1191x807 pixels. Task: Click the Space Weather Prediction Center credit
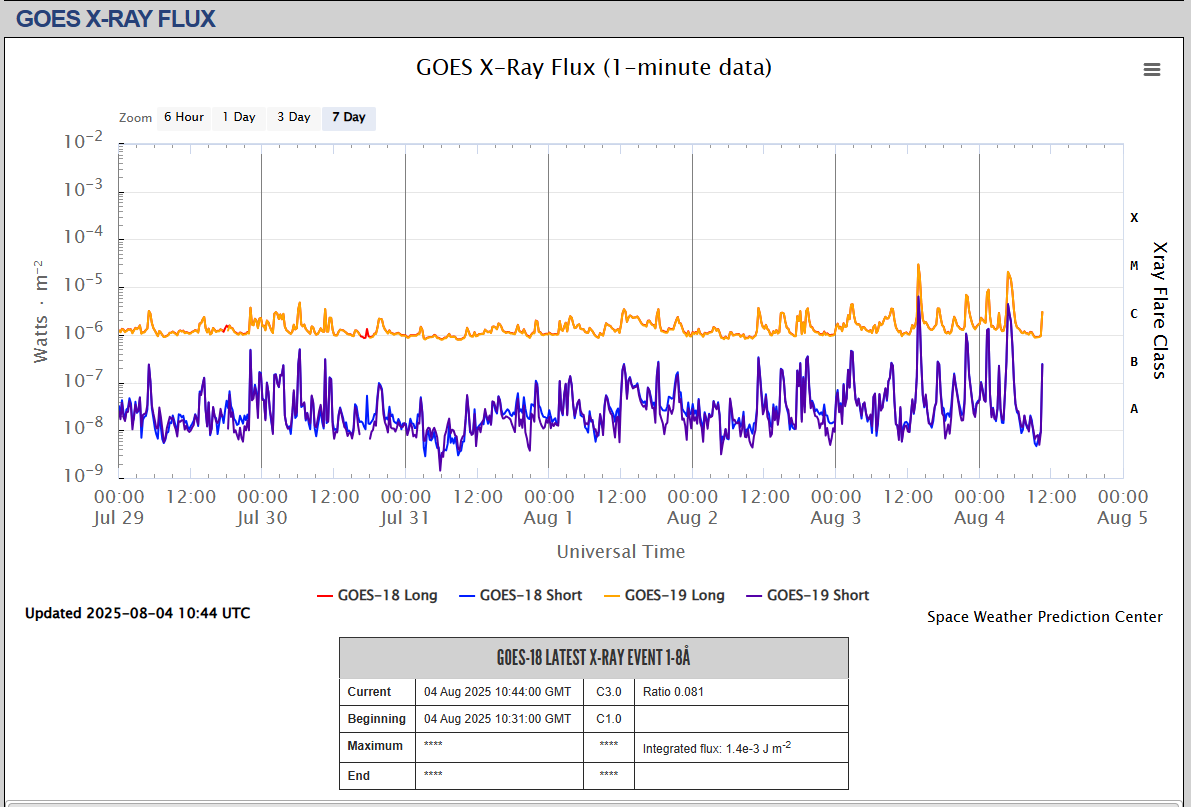click(1044, 617)
